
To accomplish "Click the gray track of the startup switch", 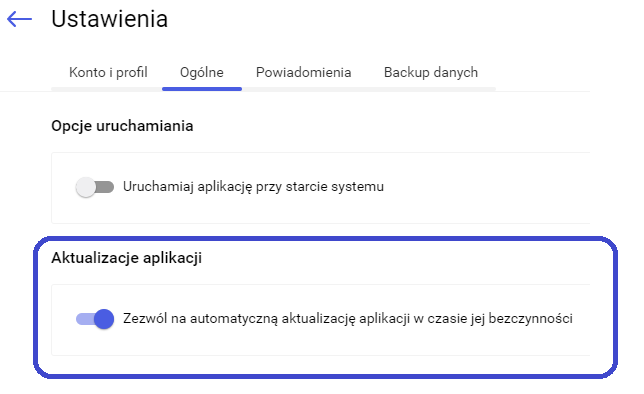I will [105, 187].
